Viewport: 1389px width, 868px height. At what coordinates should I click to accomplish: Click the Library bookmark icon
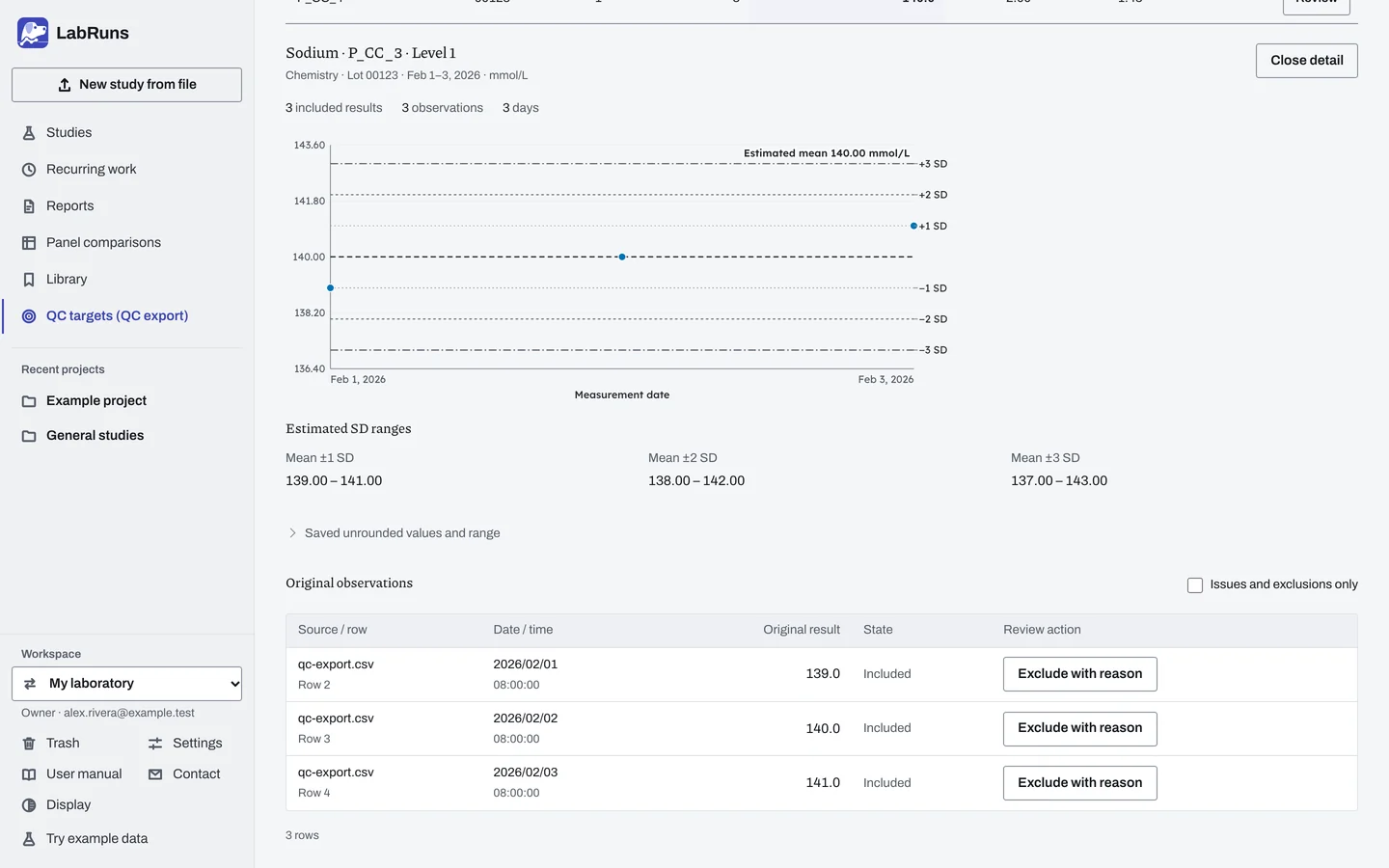click(x=29, y=280)
